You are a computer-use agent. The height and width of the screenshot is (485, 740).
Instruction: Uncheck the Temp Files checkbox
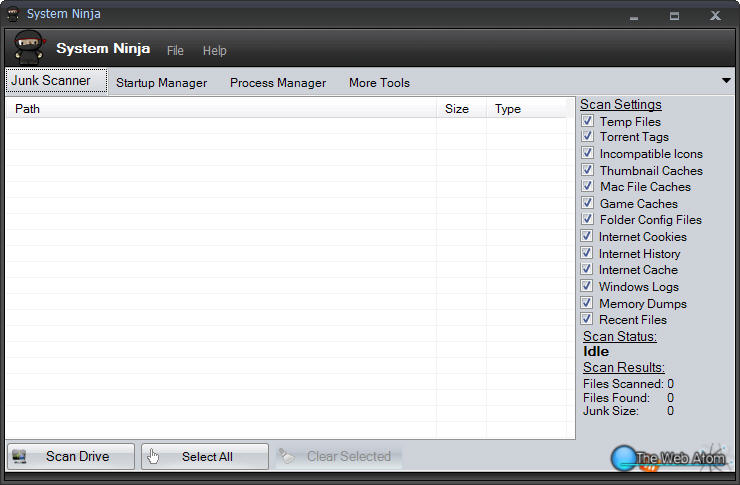[x=587, y=121]
